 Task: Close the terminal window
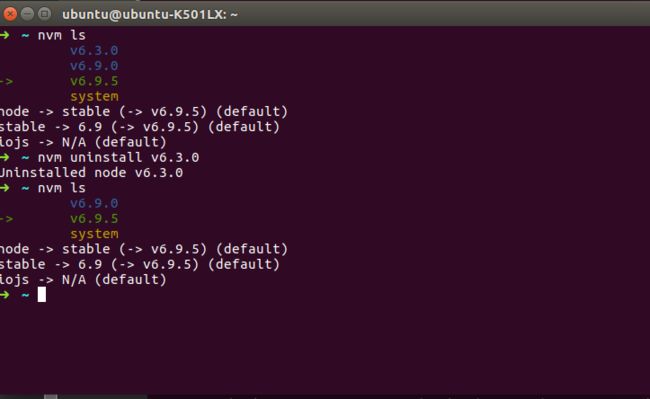[10, 14]
